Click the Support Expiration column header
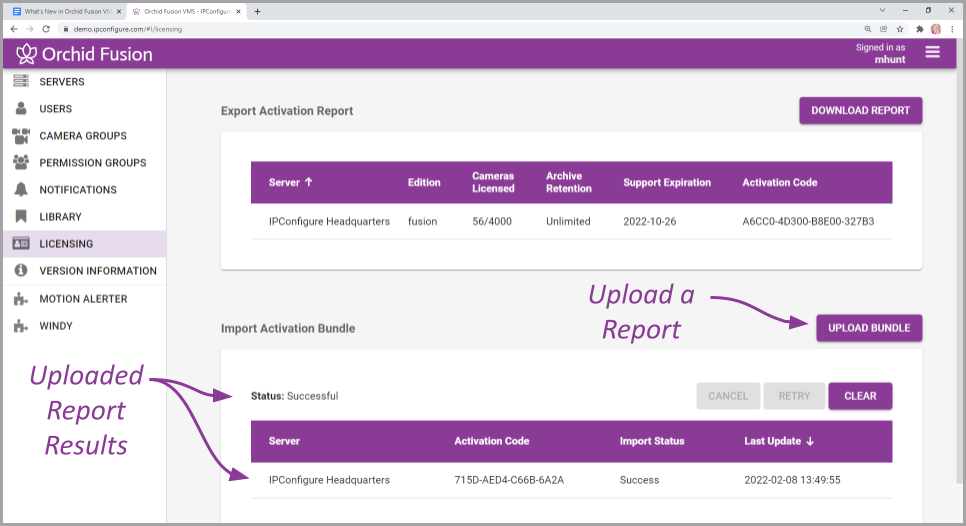 pos(667,182)
